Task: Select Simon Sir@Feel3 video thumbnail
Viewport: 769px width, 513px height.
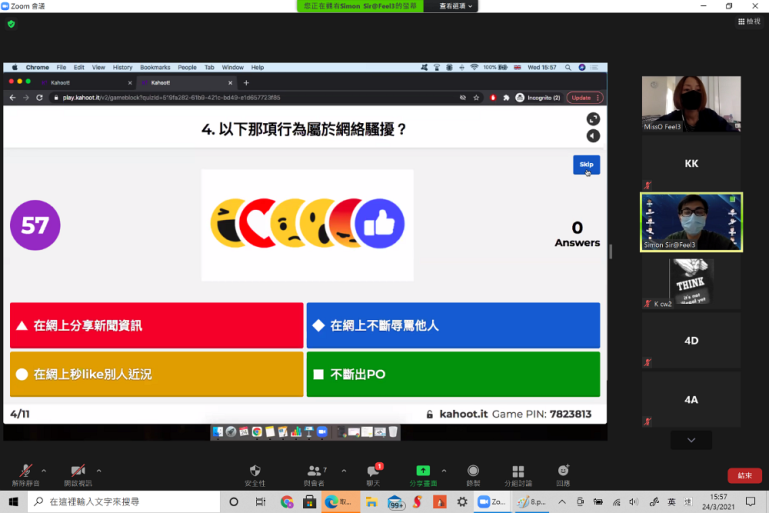Action: coord(691,222)
